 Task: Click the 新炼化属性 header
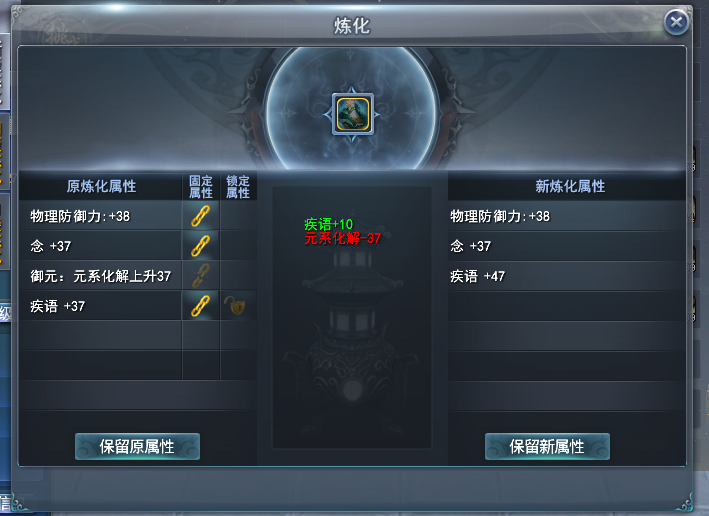pos(570,186)
